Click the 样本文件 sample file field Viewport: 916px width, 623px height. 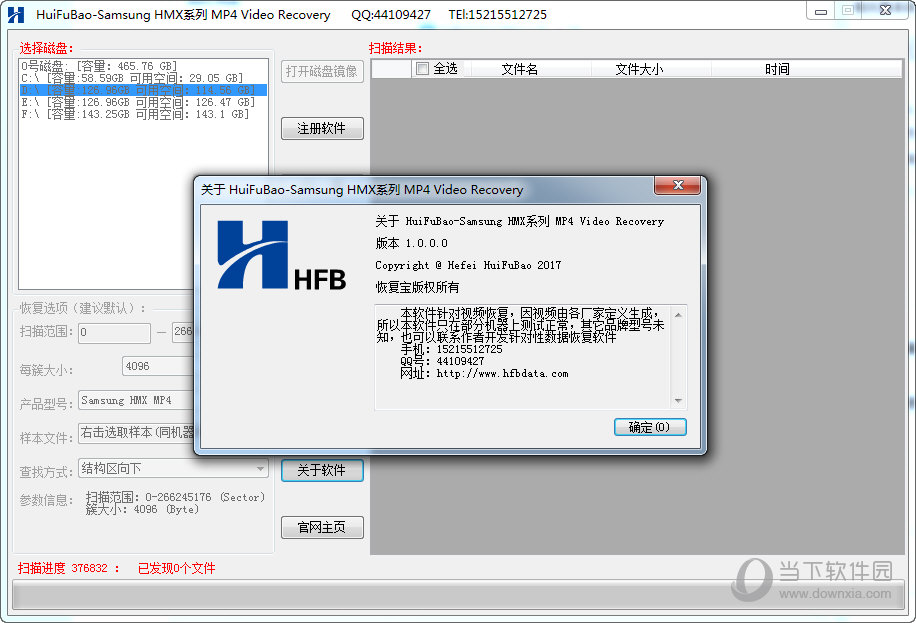[x=136, y=433]
